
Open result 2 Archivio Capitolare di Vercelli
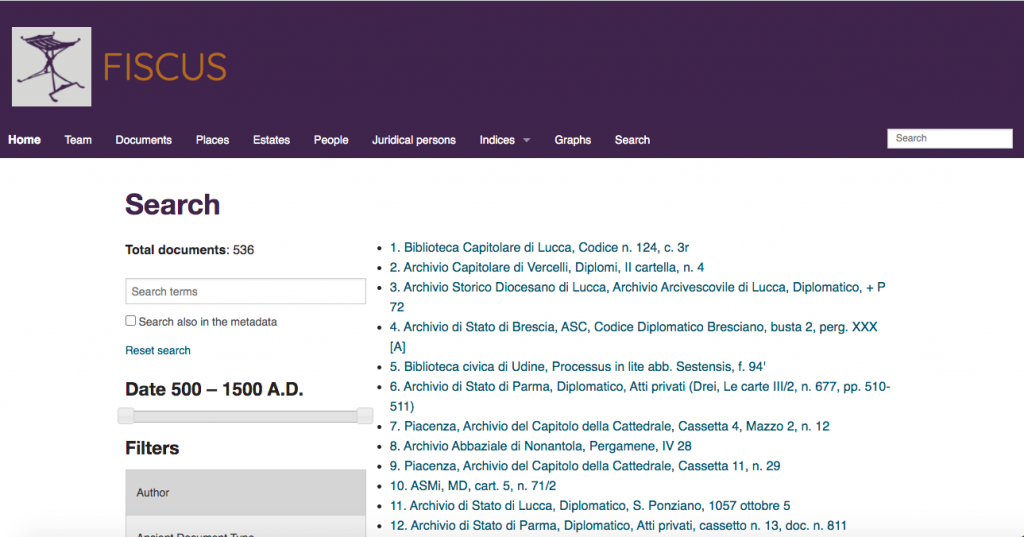[547, 267]
